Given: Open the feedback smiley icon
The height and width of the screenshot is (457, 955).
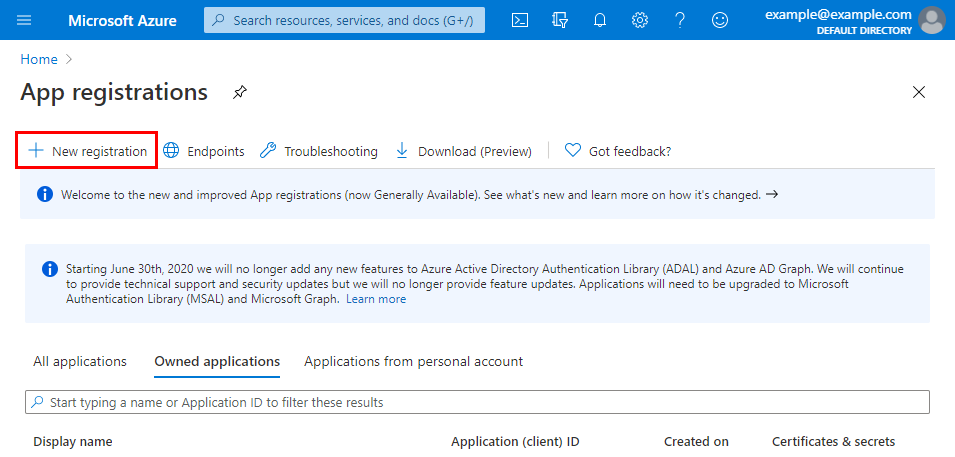Looking at the screenshot, I should pos(720,20).
